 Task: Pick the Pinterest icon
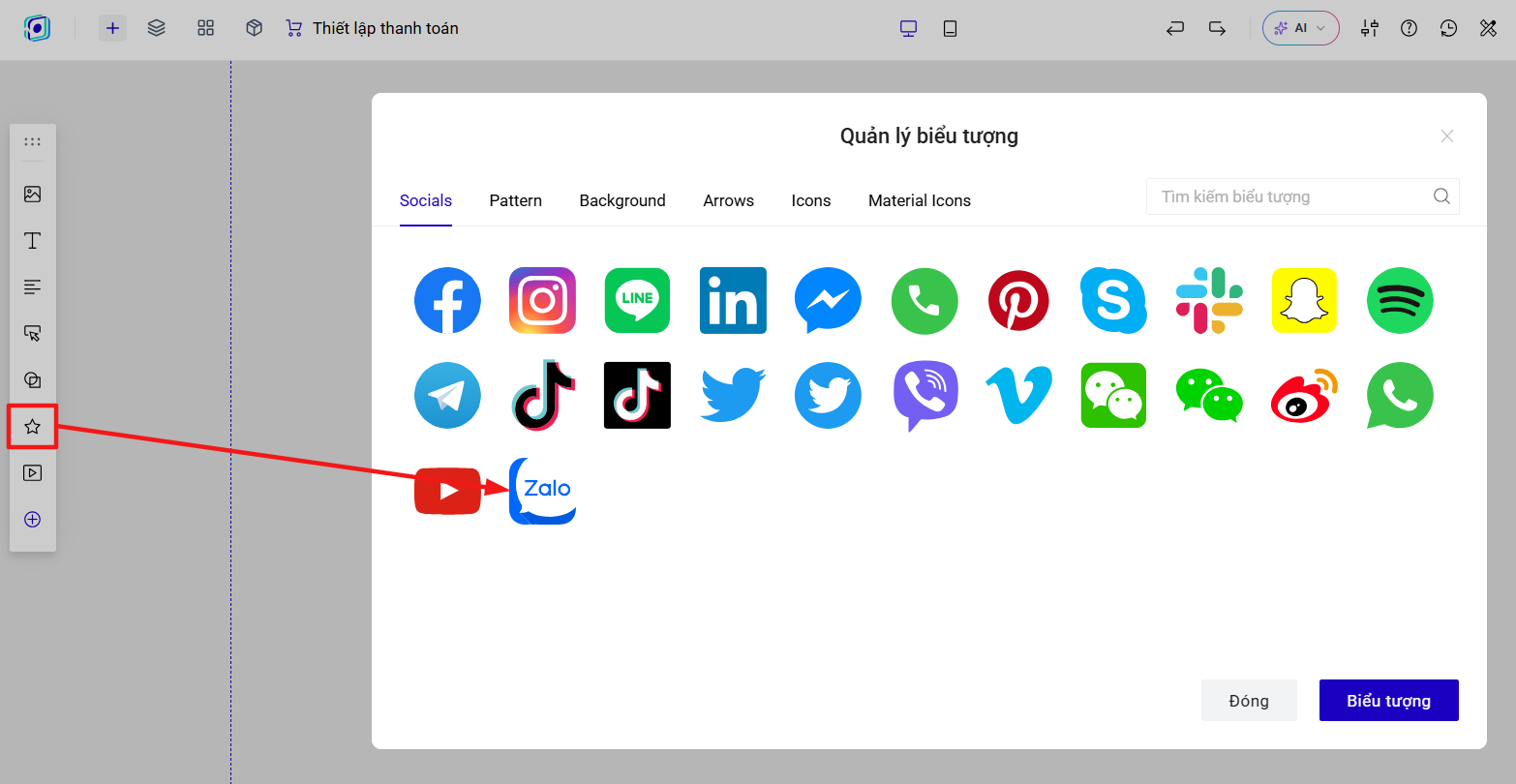point(1018,300)
